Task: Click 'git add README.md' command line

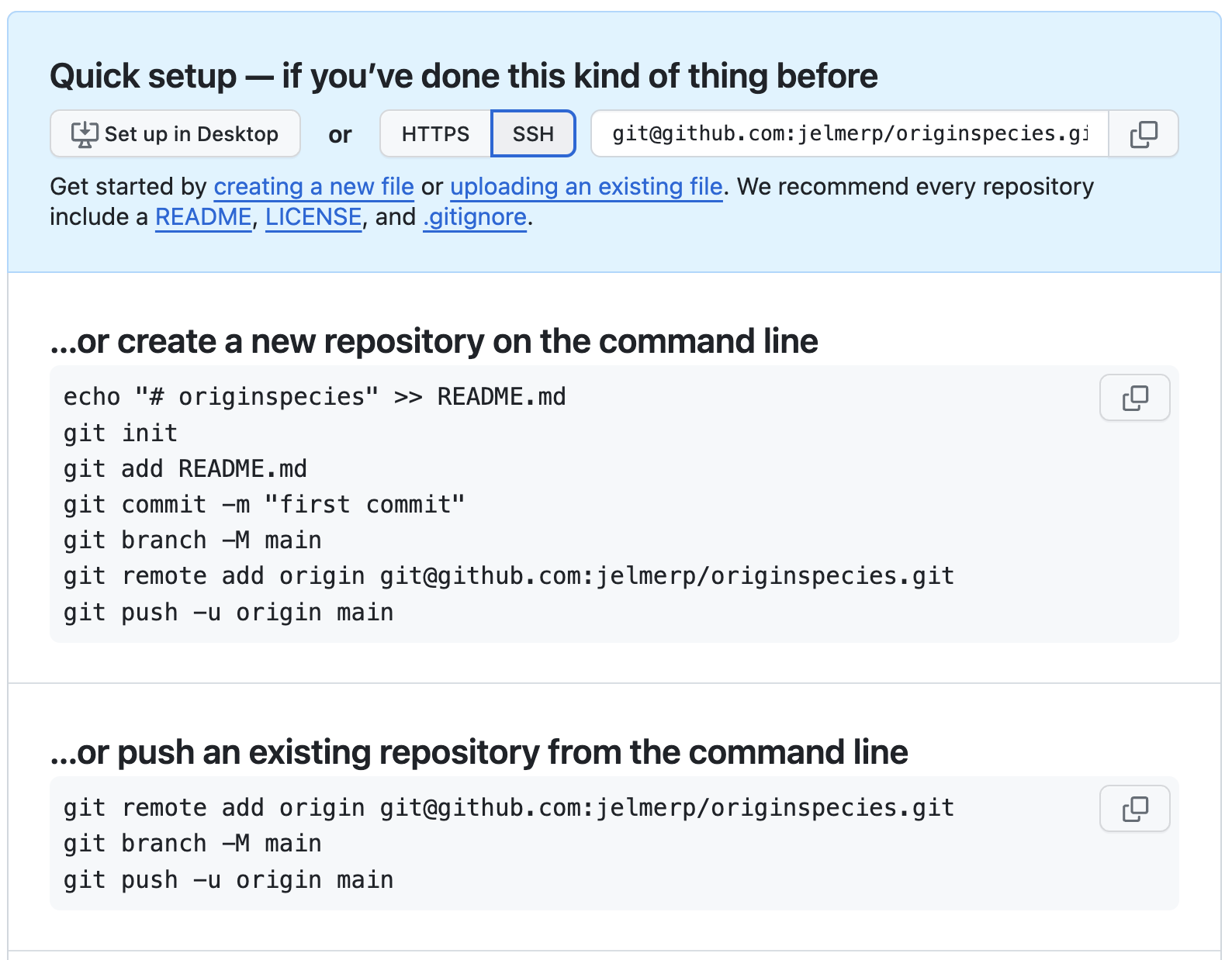Action: [x=185, y=469]
